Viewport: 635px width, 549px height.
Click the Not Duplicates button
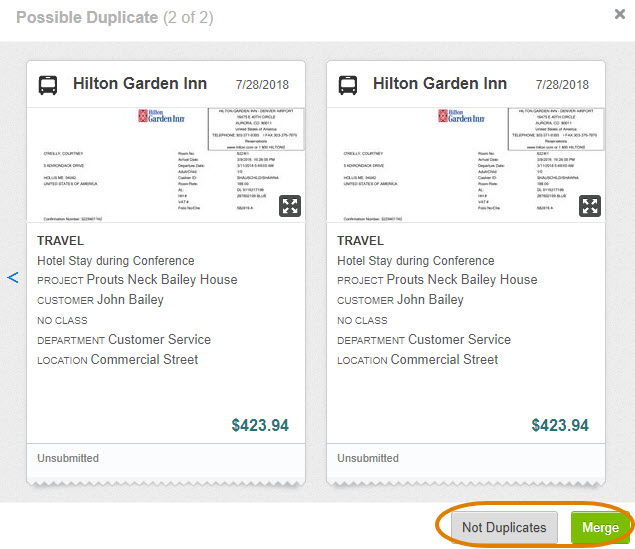[x=504, y=527]
